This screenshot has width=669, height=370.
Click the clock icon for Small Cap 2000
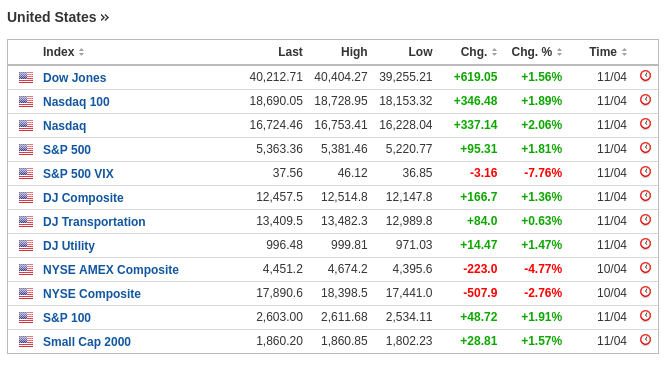[646, 339]
